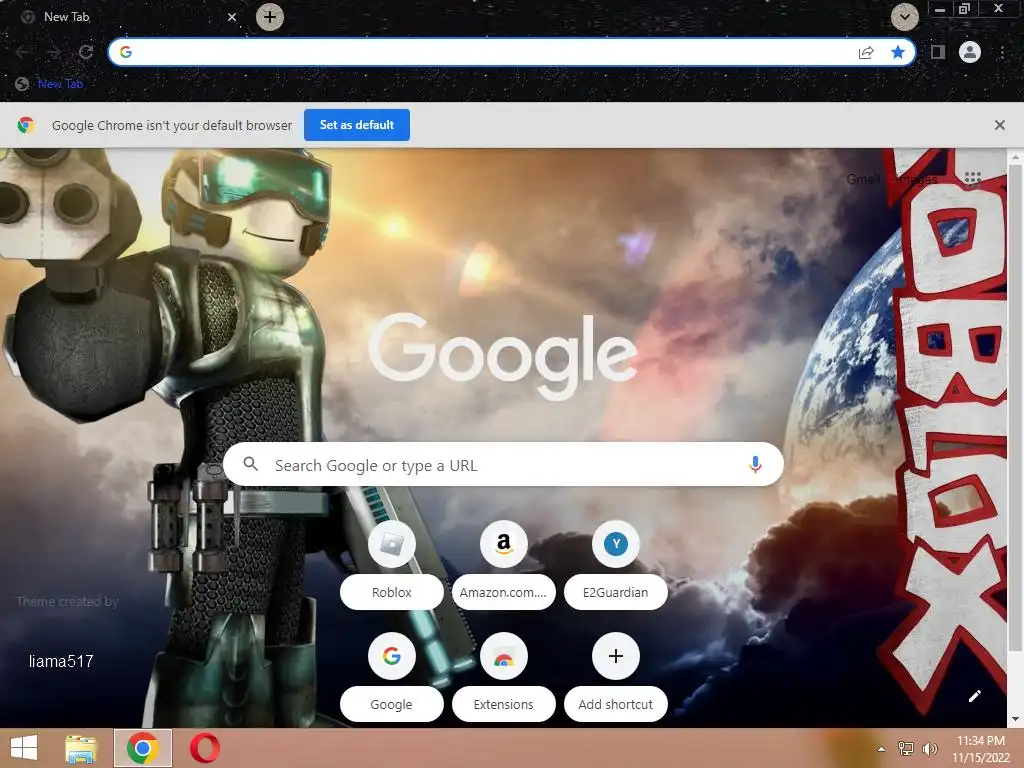1024x768 pixels.
Task: Click scrollbar down arrow
Action: tap(1015, 720)
